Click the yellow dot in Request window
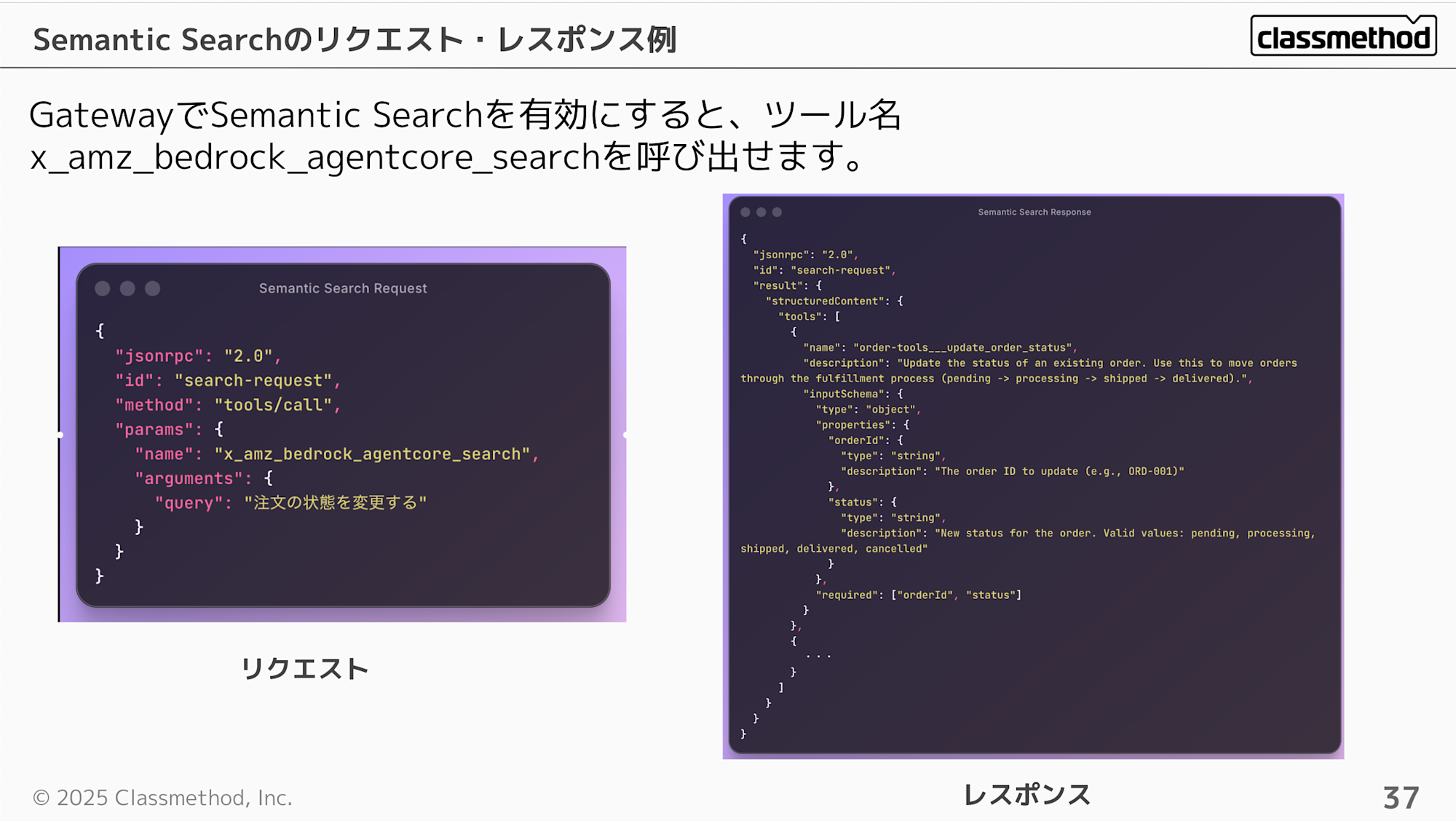Viewport: 1456px width, 821px height. 127,288
